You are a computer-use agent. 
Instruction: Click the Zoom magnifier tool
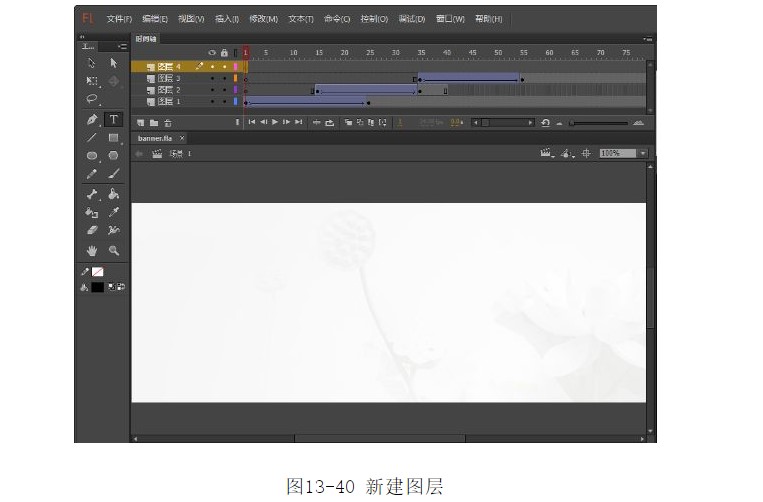pos(113,250)
